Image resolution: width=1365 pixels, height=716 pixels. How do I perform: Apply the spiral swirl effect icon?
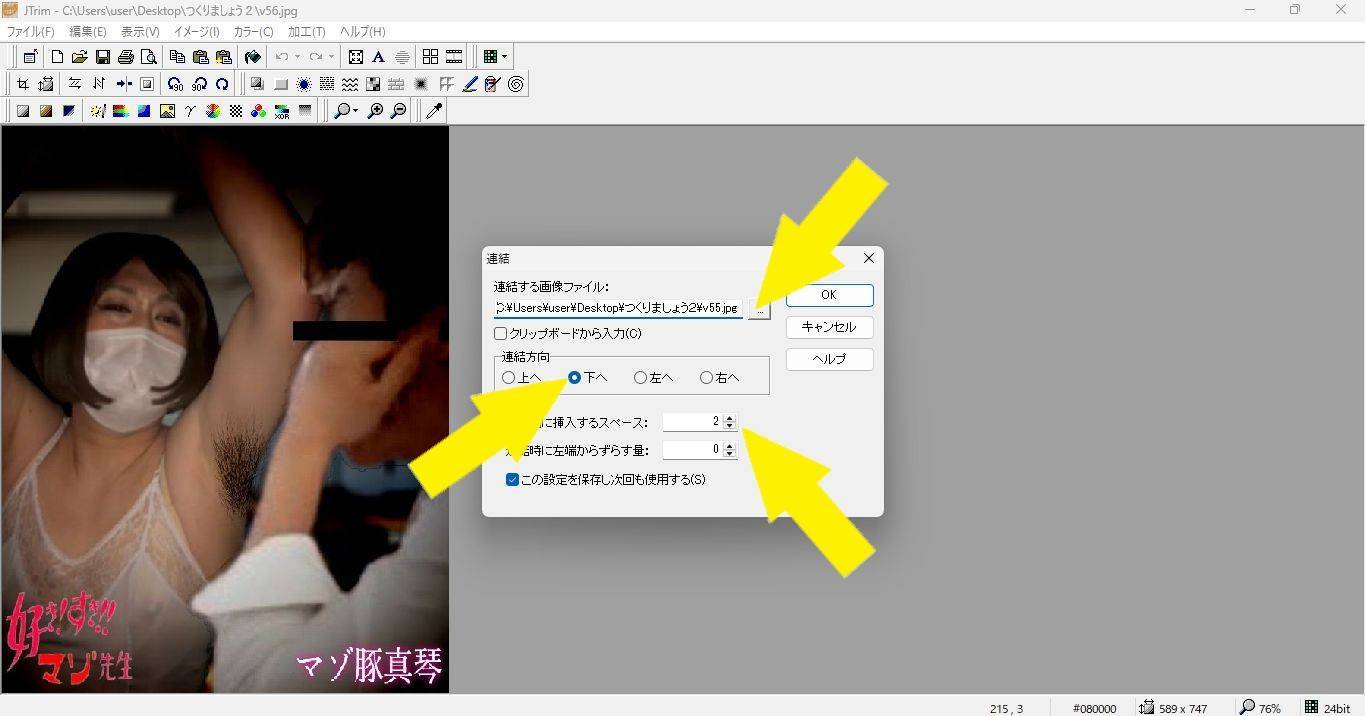coord(516,84)
